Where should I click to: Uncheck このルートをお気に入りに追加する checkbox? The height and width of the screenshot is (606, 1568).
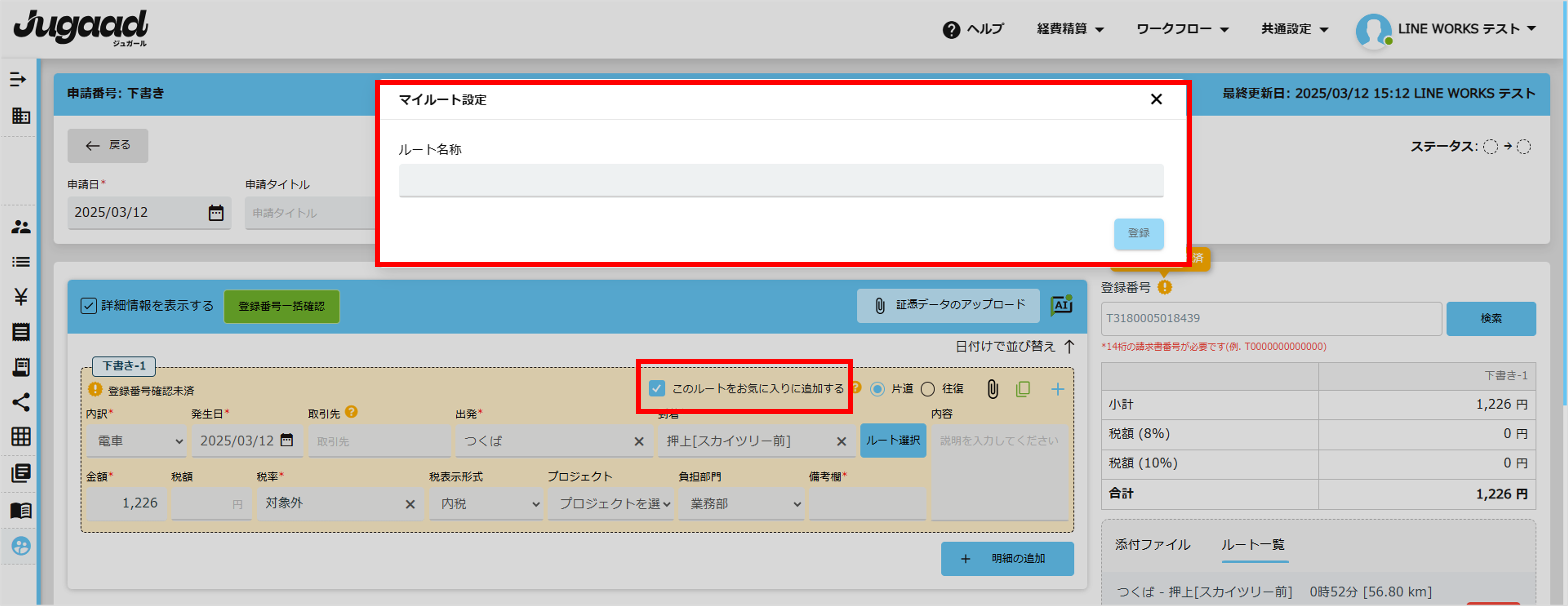point(657,388)
